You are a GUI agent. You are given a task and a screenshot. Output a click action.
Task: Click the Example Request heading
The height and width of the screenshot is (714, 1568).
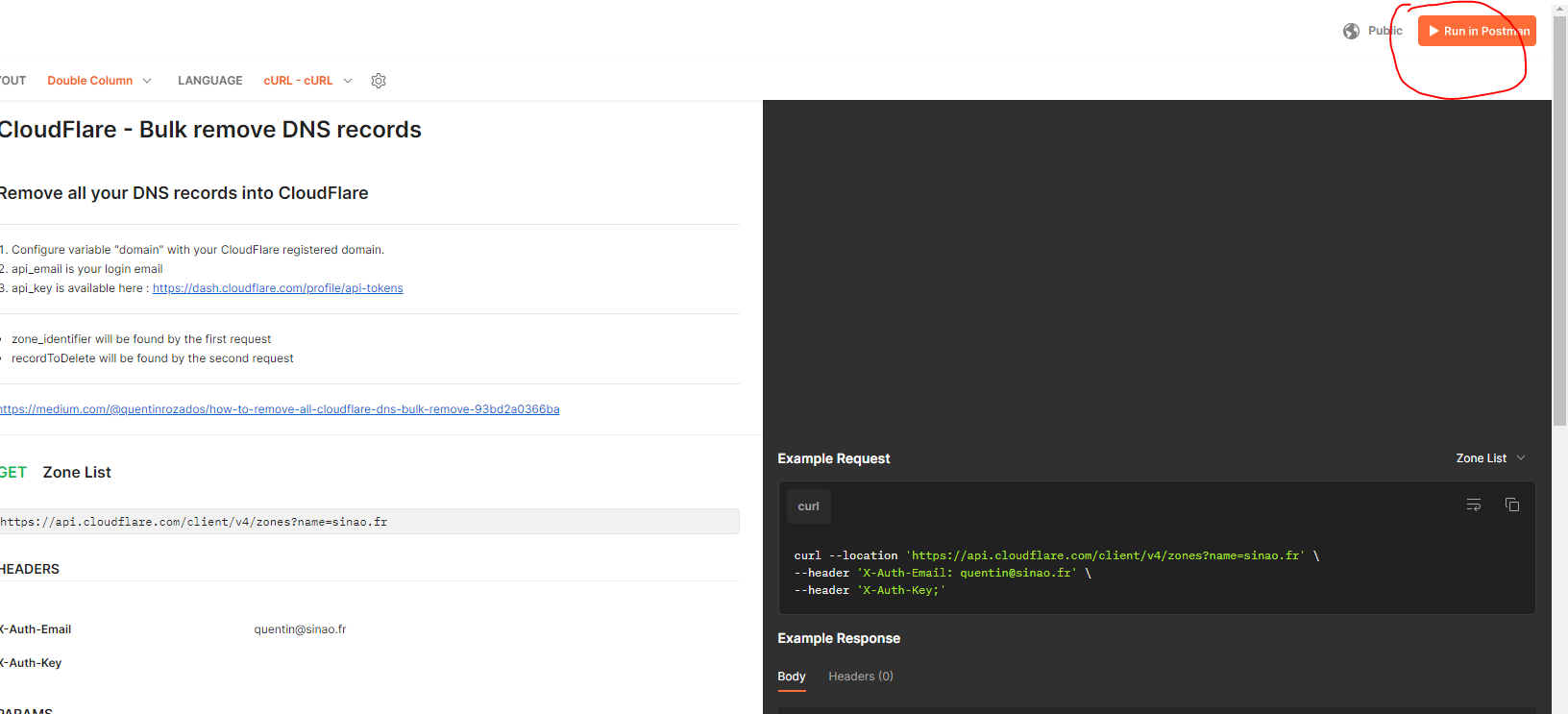[833, 458]
